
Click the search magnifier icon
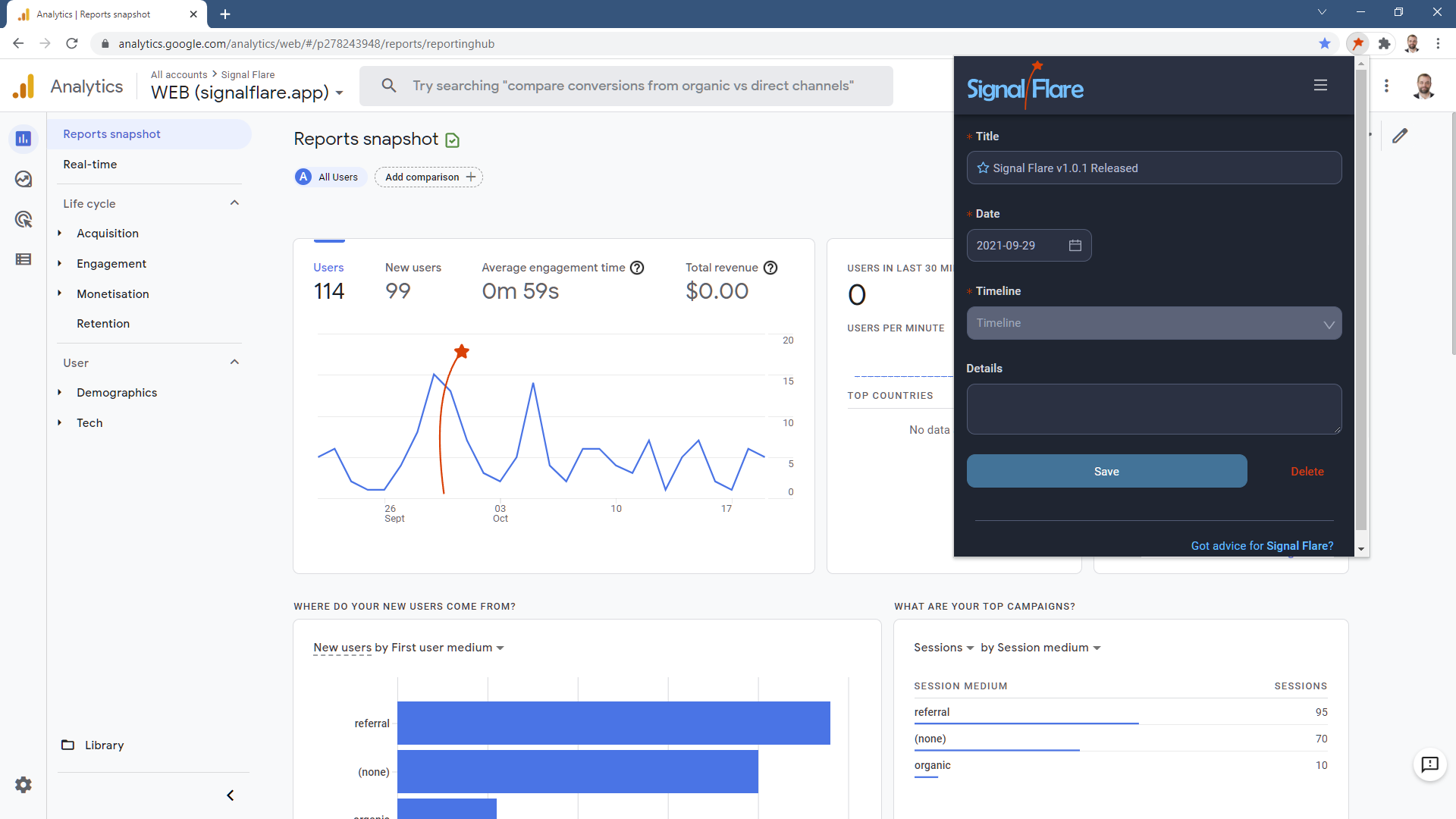[x=389, y=86]
